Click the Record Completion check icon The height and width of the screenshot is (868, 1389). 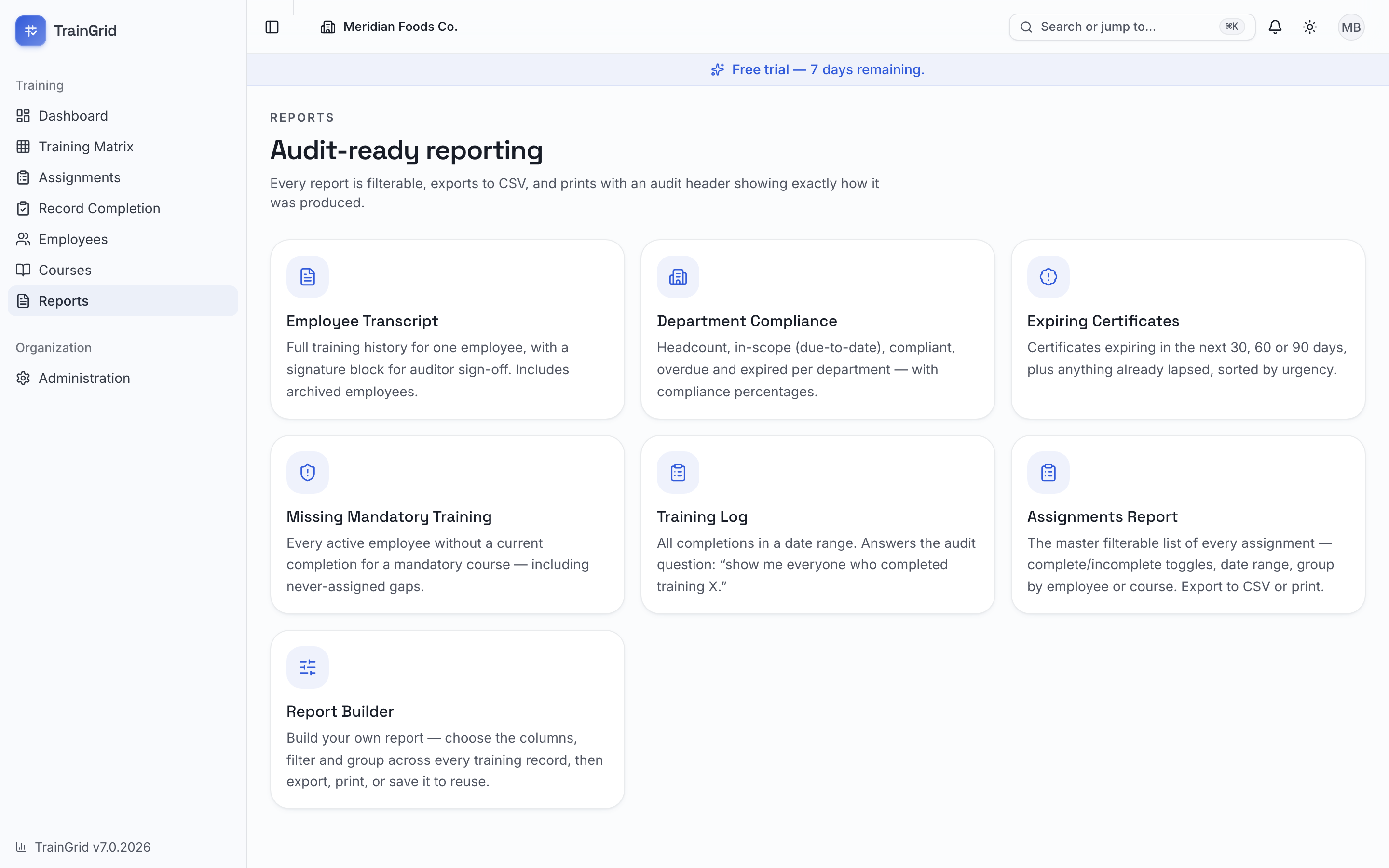23,208
